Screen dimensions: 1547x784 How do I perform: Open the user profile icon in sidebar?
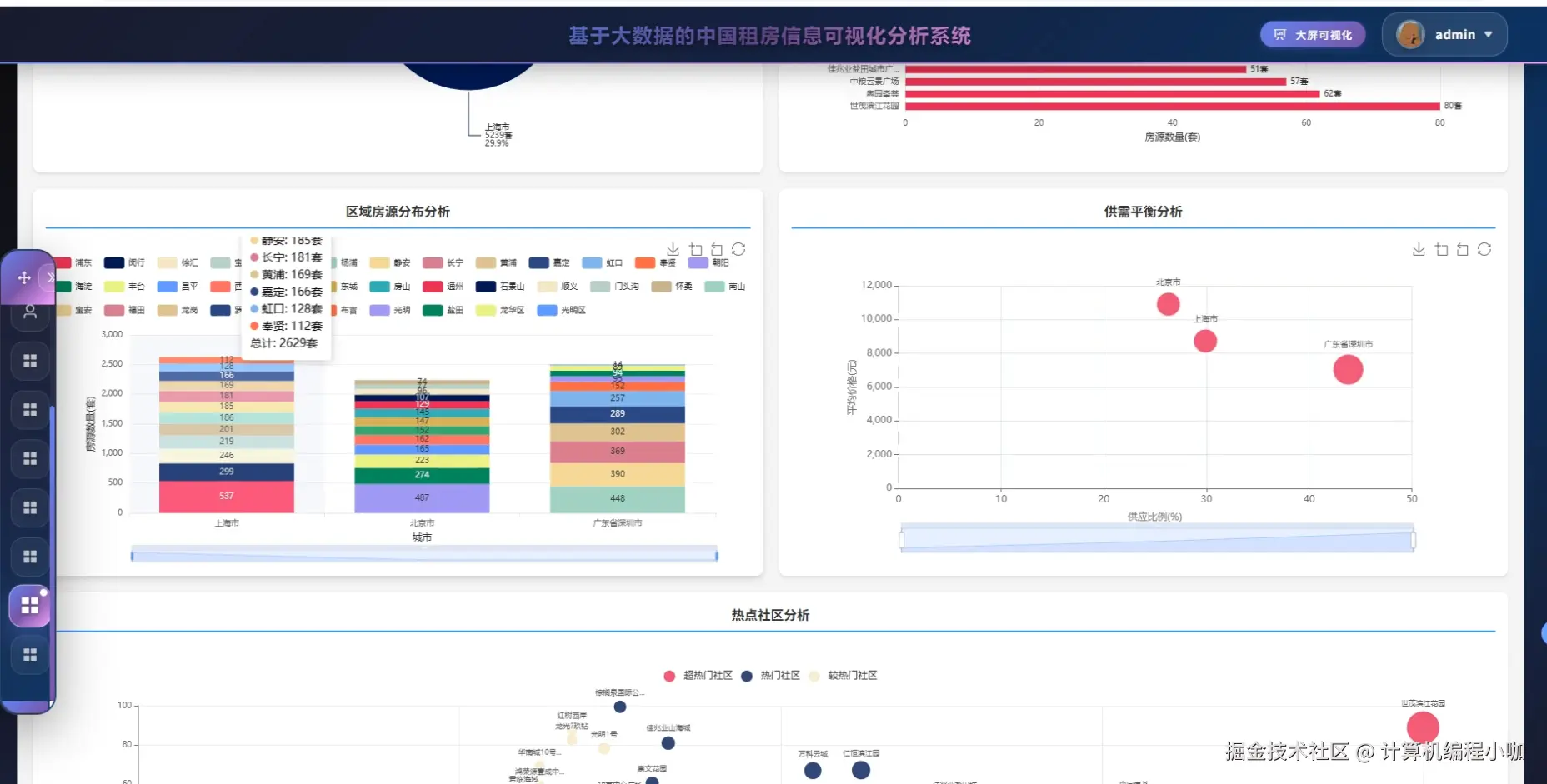pos(30,313)
